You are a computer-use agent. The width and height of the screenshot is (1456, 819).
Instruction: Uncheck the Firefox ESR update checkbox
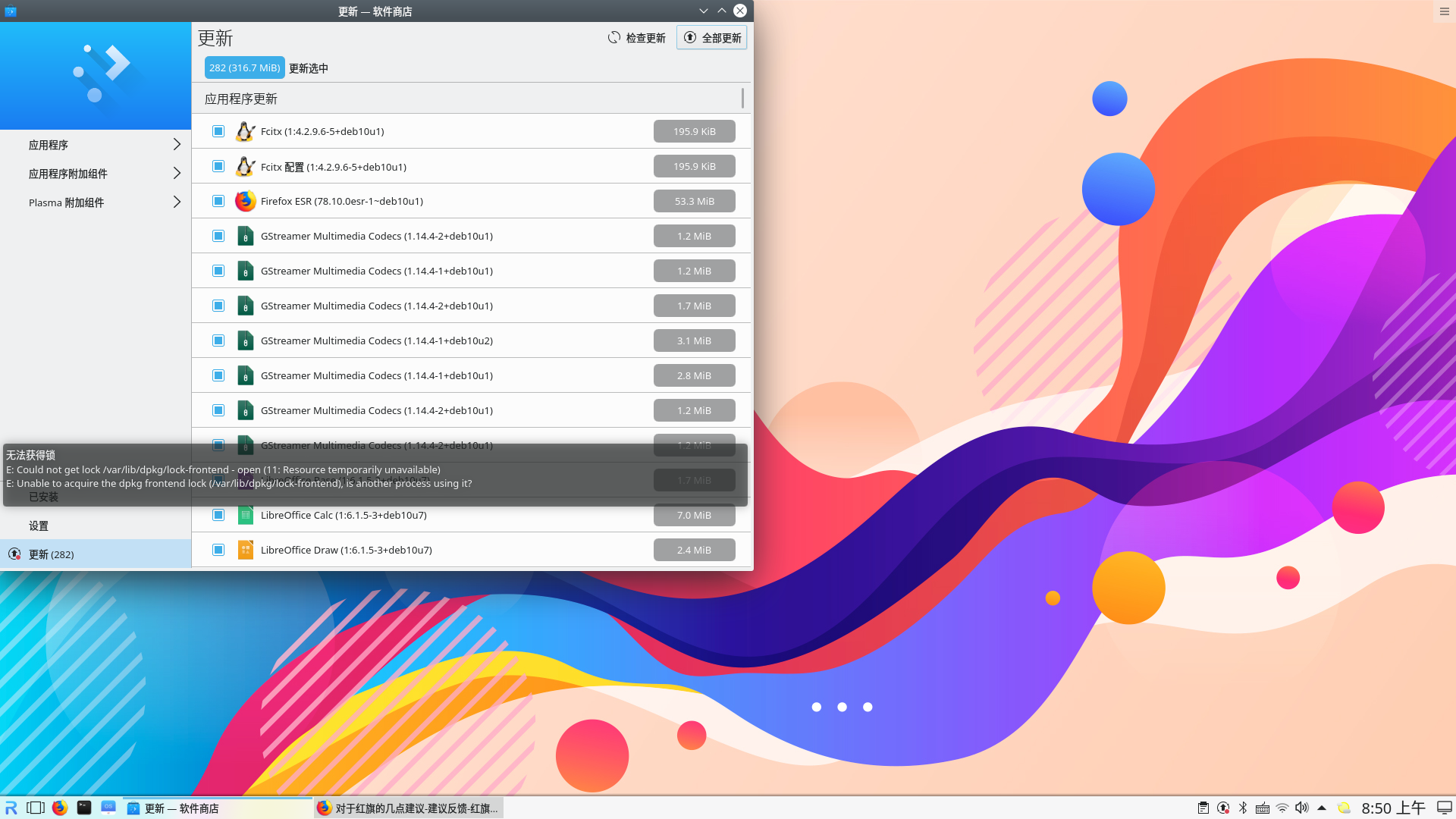pyautogui.click(x=218, y=201)
